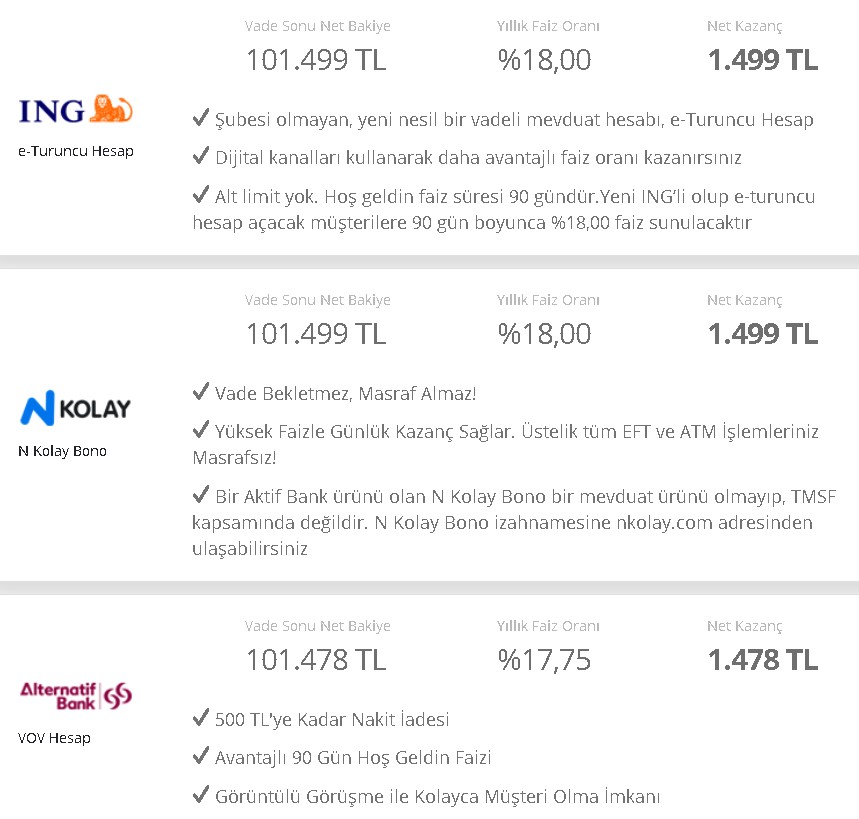Click checkmark beside 'Dijital kanalları kullanarak'
The image size is (859, 819).
(201, 156)
